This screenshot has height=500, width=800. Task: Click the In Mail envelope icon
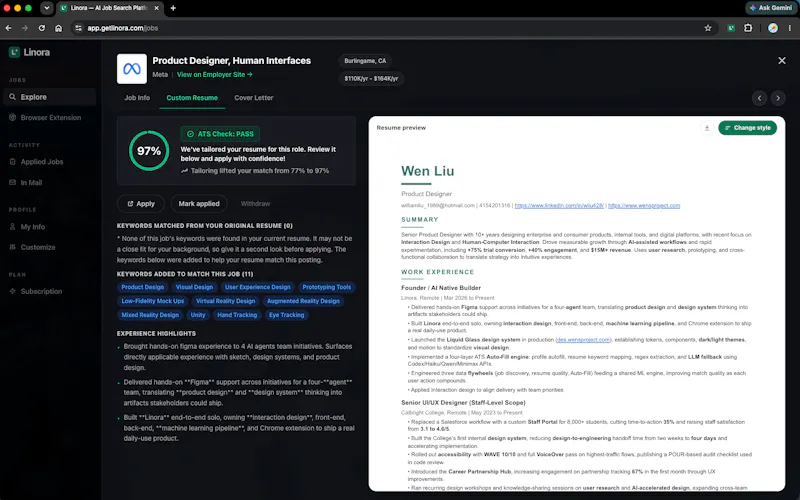pyautogui.click(x=12, y=182)
